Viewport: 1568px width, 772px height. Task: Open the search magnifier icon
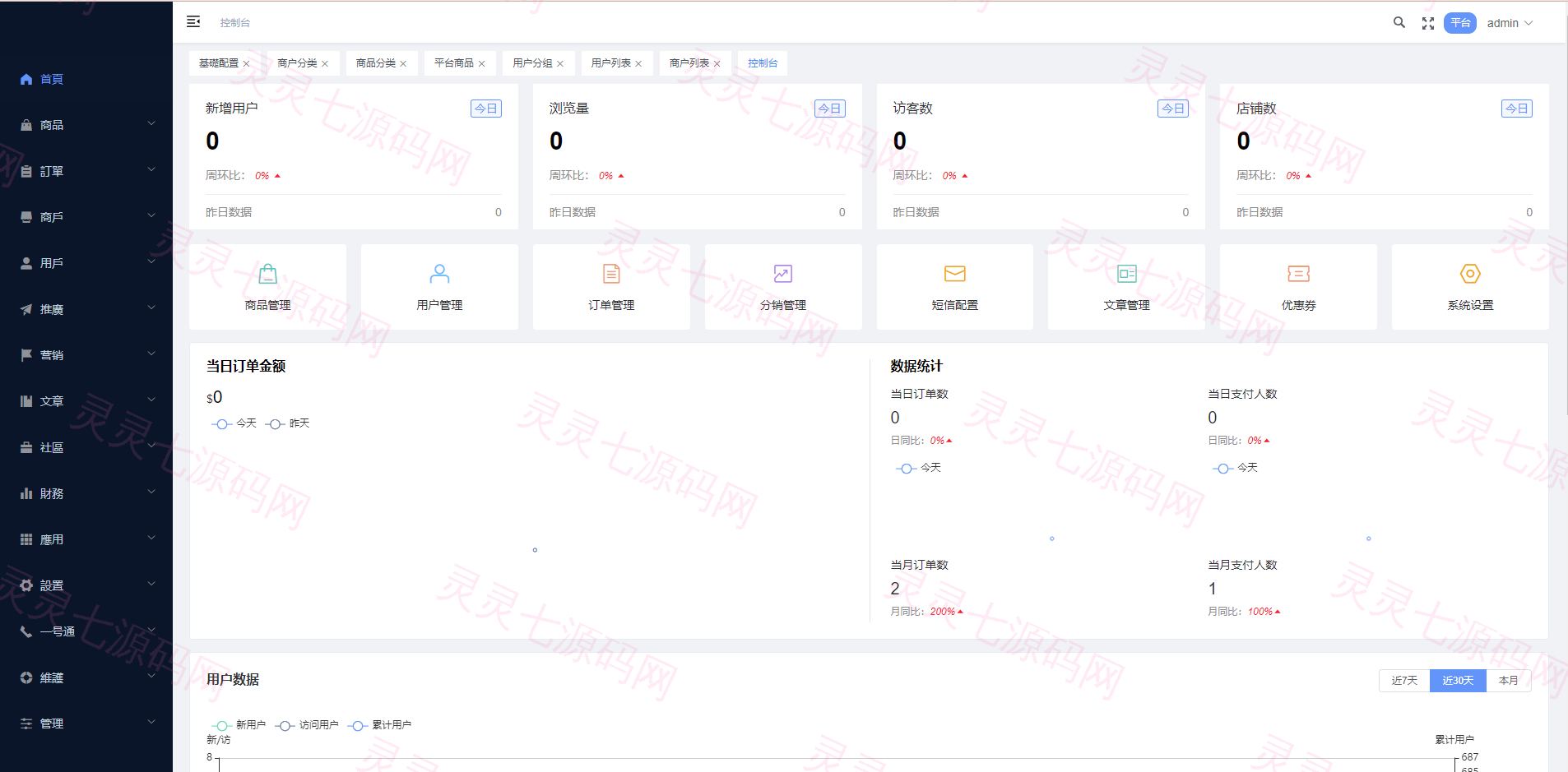click(x=1399, y=23)
